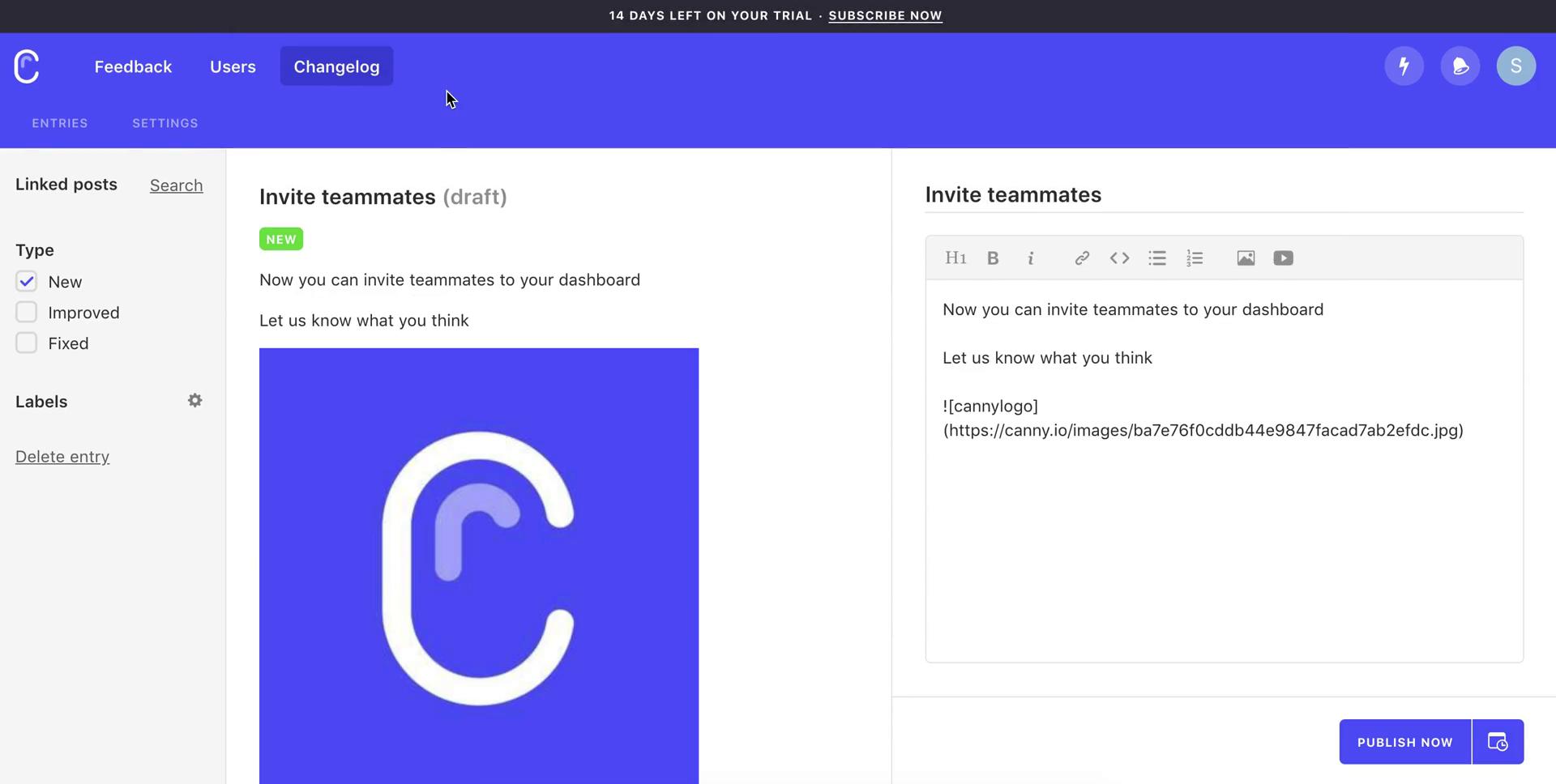Open schedule publish options button

pyautogui.click(x=1498, y=742)
